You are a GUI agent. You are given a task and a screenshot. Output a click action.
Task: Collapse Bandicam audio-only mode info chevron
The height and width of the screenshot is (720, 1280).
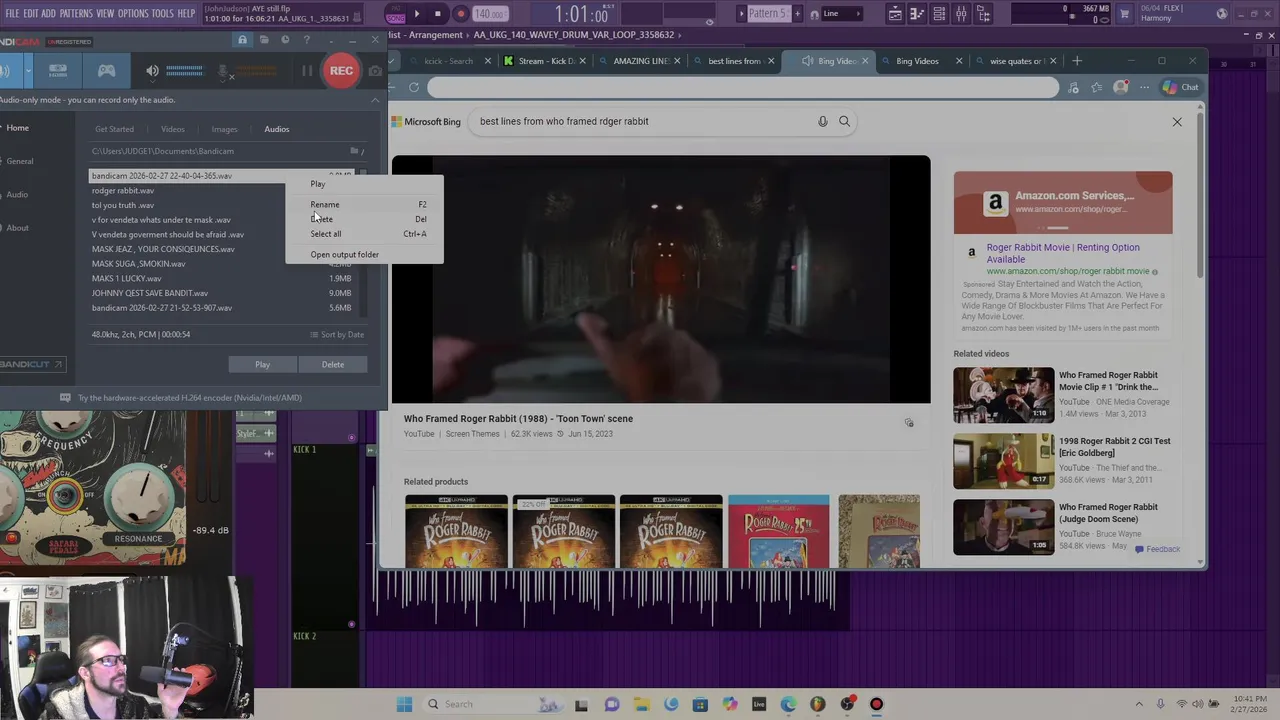375,99
